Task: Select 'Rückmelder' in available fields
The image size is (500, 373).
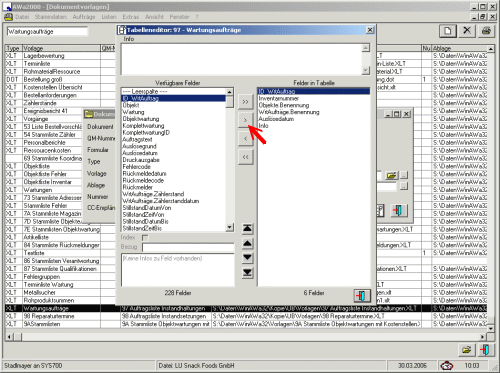Action: point(173,187)
